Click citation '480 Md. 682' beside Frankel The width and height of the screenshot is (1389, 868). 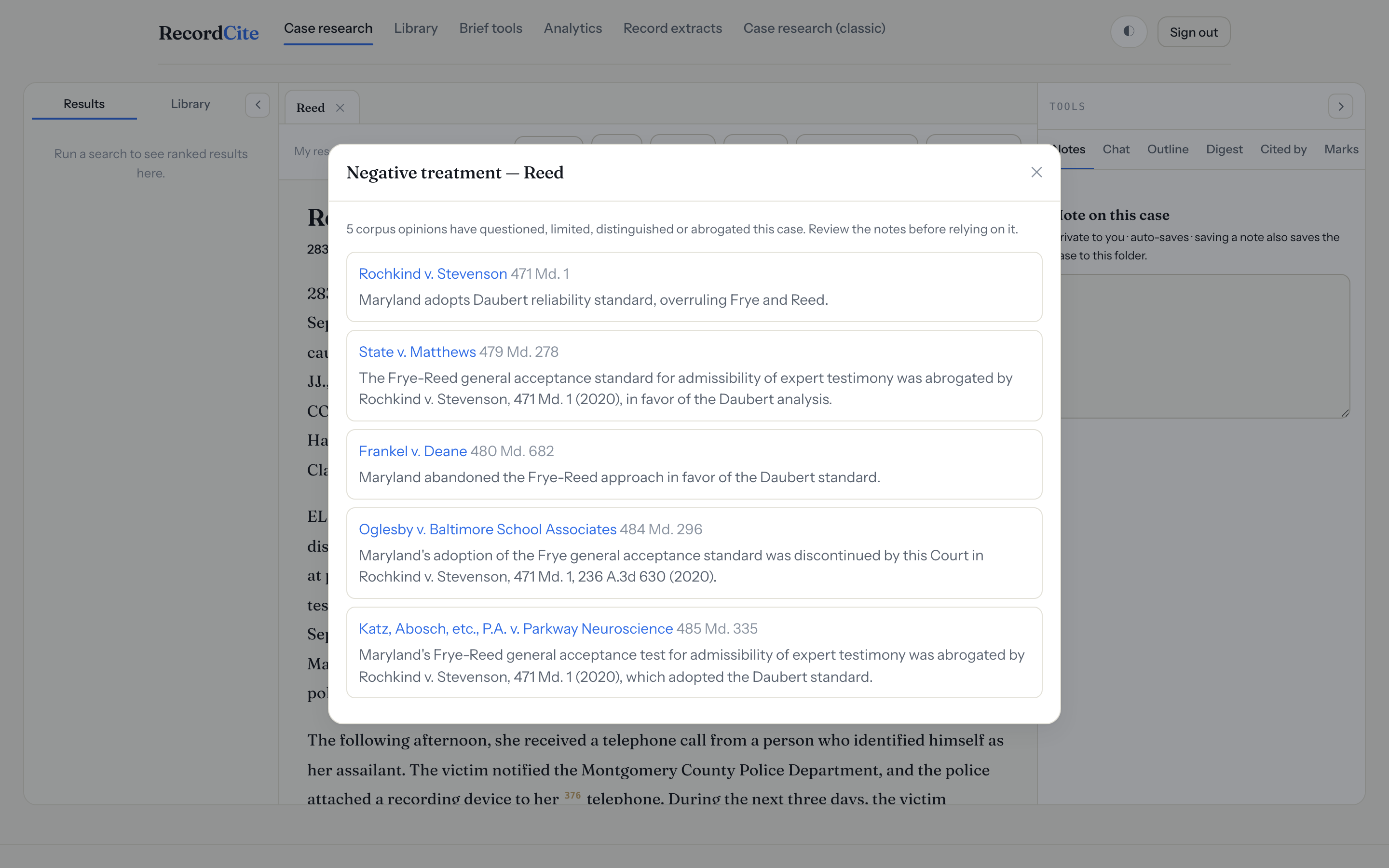pyautogui.click(x=512, y=451)
